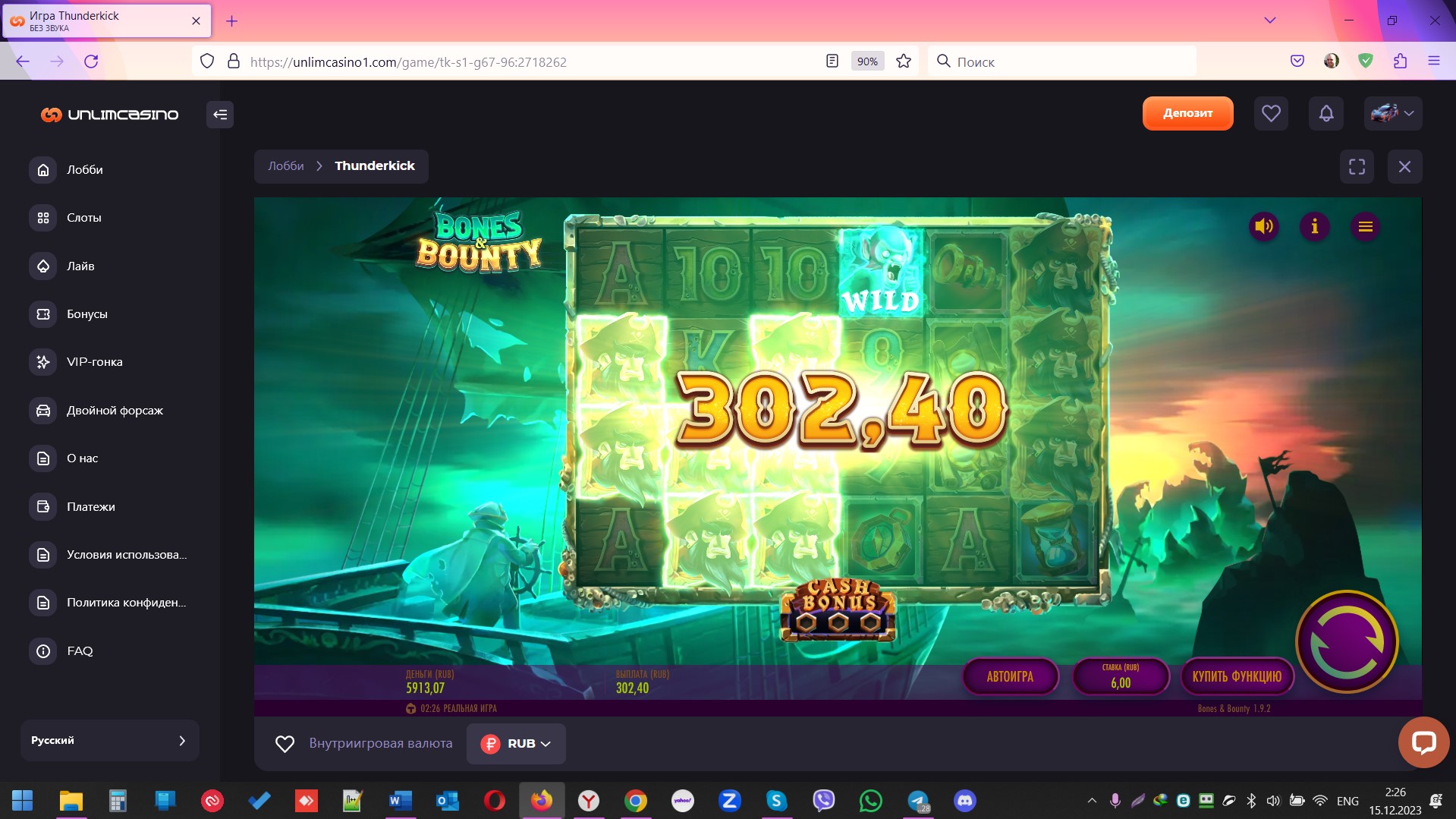
Task: Open the user profile avatar dropdown
Action: pos(1392,114)
